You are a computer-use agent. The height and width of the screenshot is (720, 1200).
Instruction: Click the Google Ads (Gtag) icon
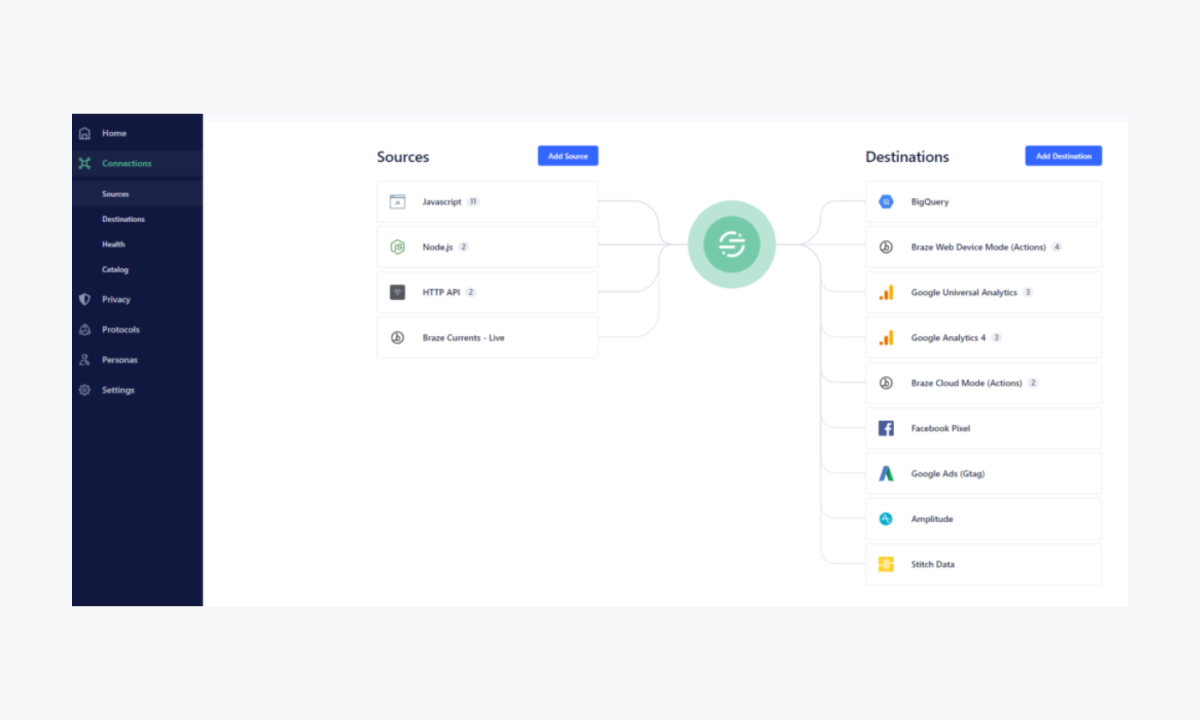[884, 473]
